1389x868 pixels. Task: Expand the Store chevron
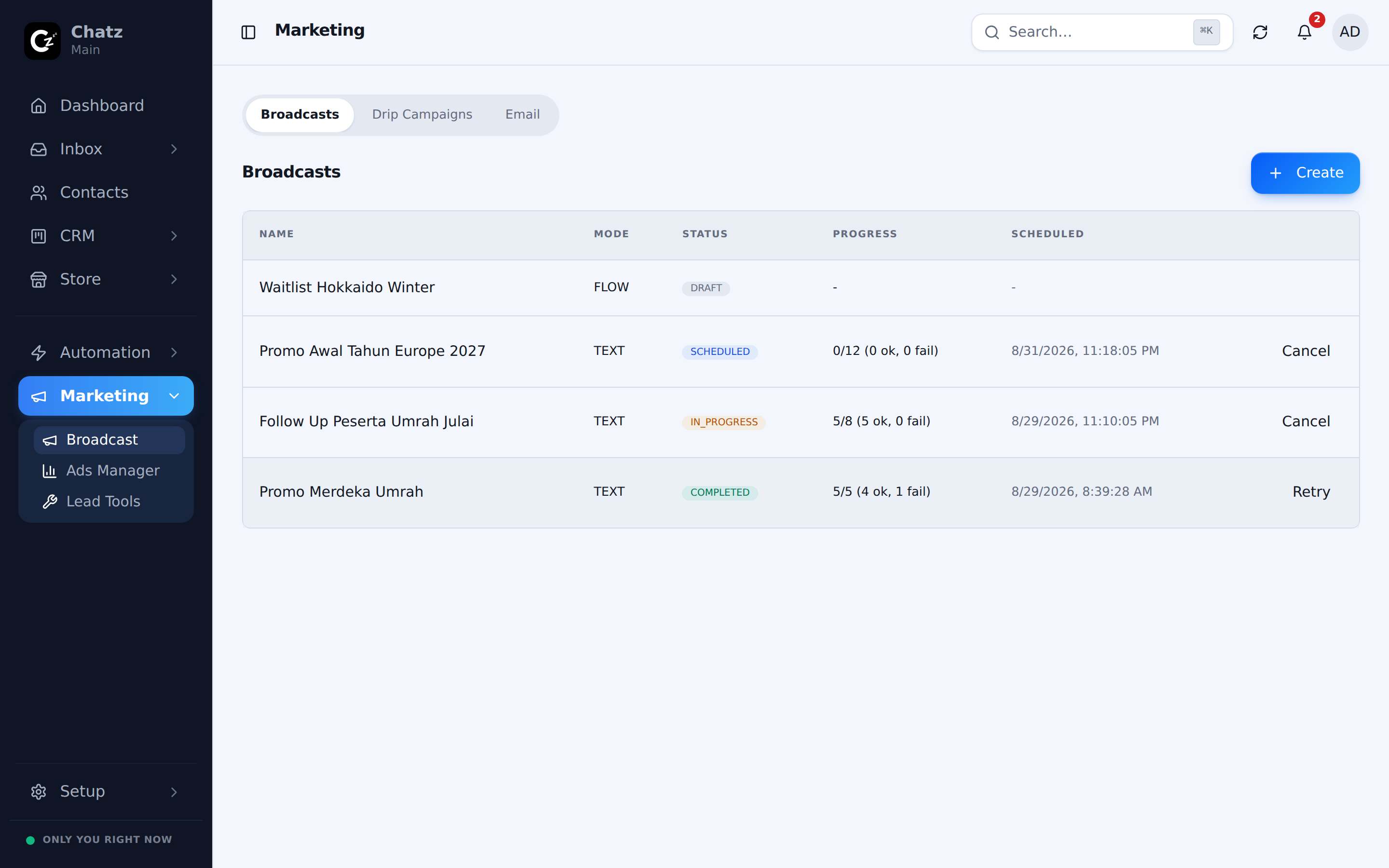(174, 279)
